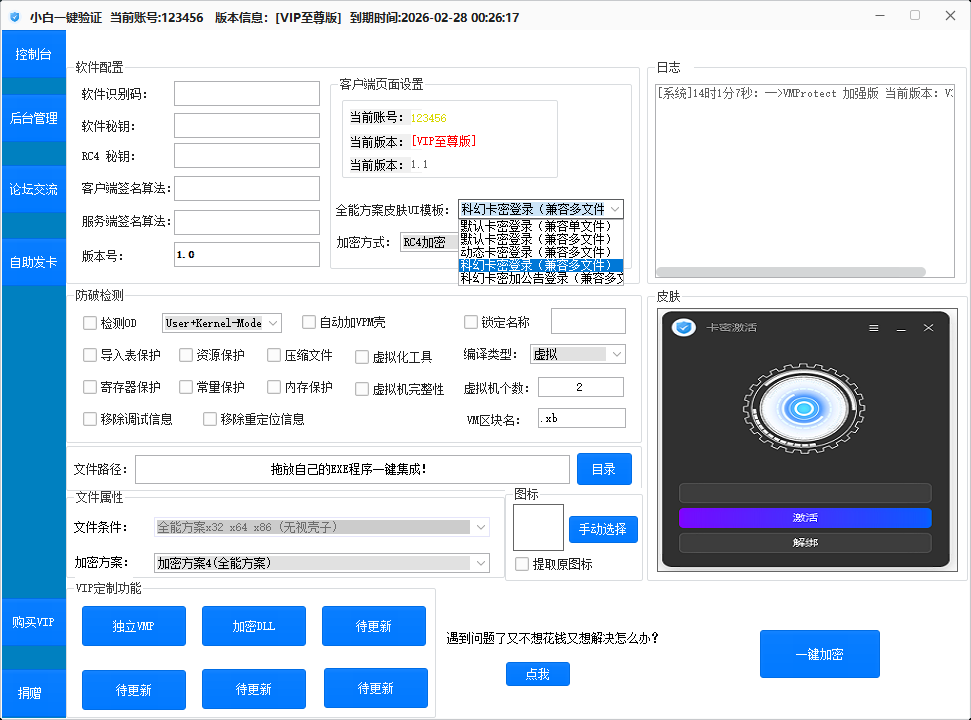Check 自动加VMP壳 option
Screen dimensions: 971x720
click(x=308, y=322)
